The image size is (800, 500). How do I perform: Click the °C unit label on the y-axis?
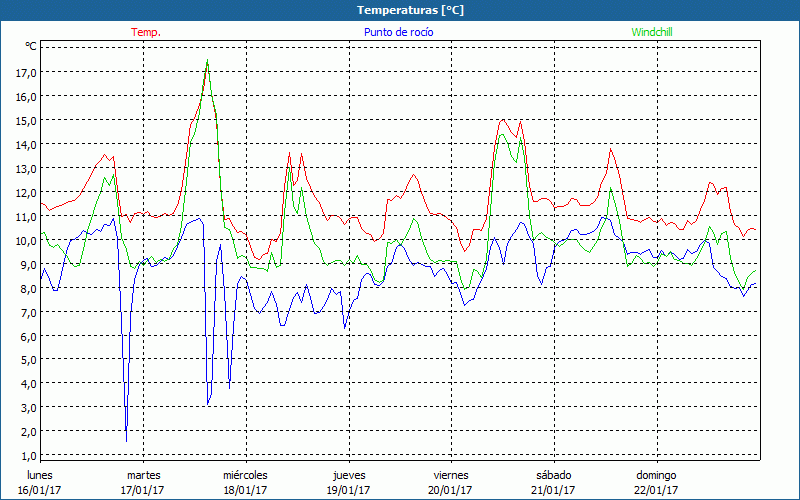(30, 46)
